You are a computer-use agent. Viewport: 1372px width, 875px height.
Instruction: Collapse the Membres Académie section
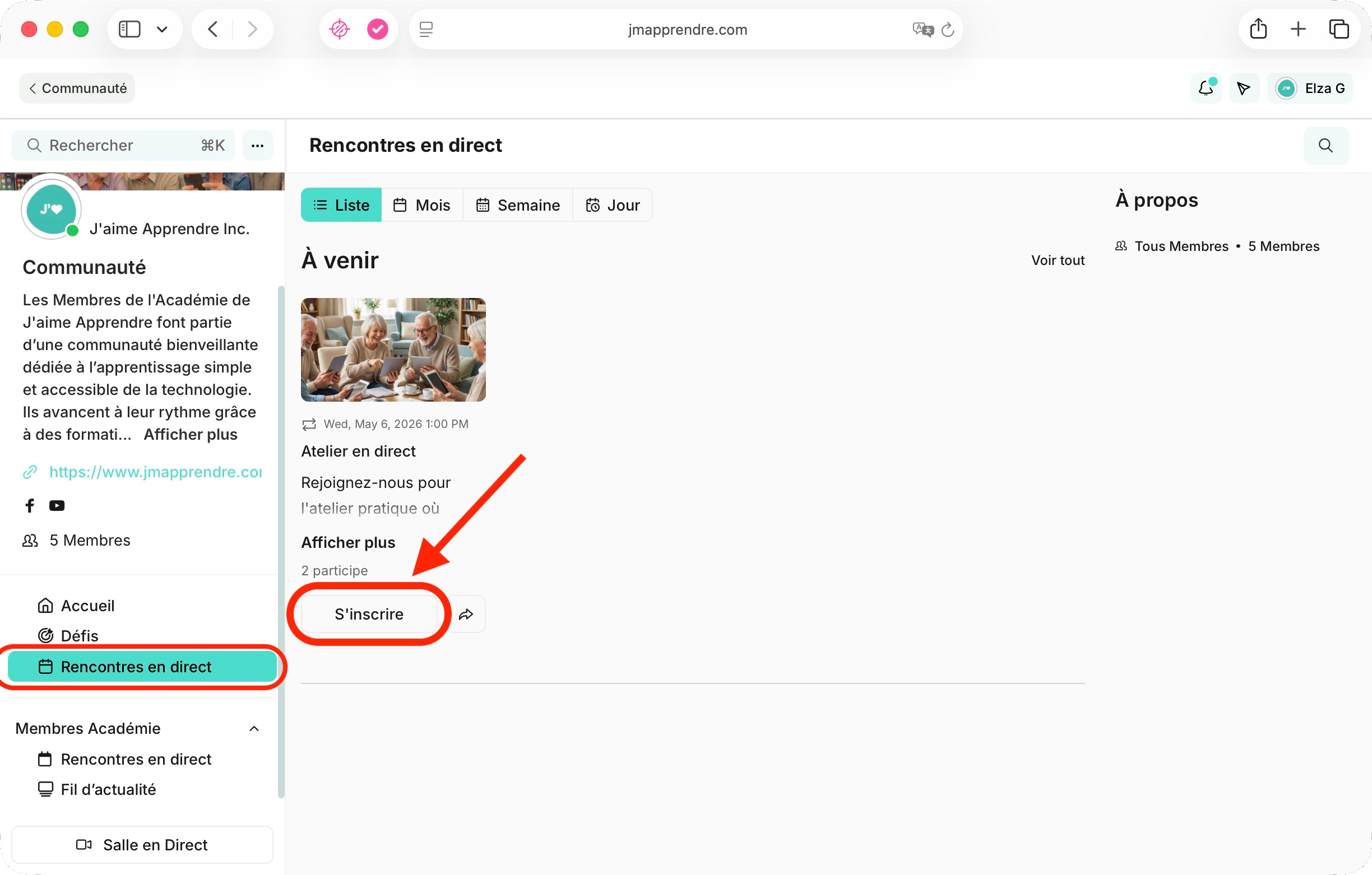[x=254, y=729]
